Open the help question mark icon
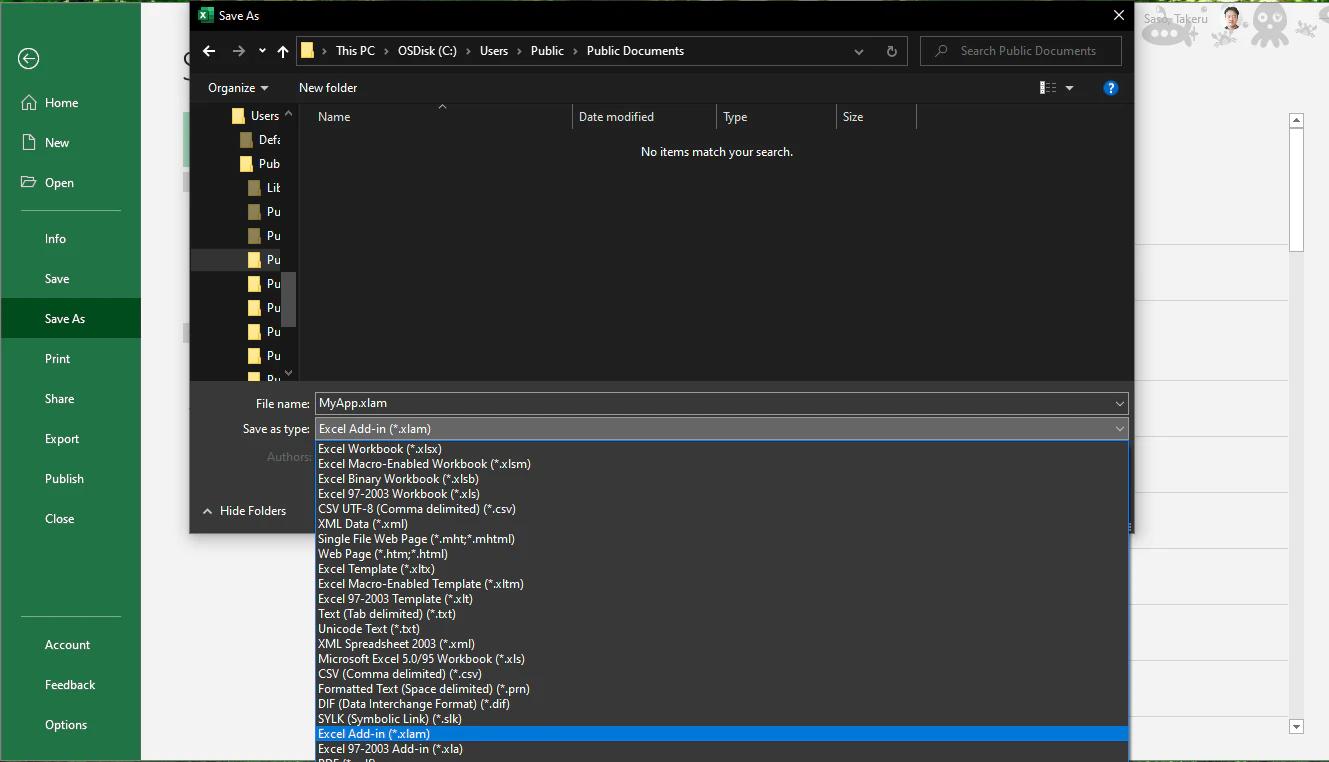Screen dimensions: 1329x762 tap(1110, 88)
